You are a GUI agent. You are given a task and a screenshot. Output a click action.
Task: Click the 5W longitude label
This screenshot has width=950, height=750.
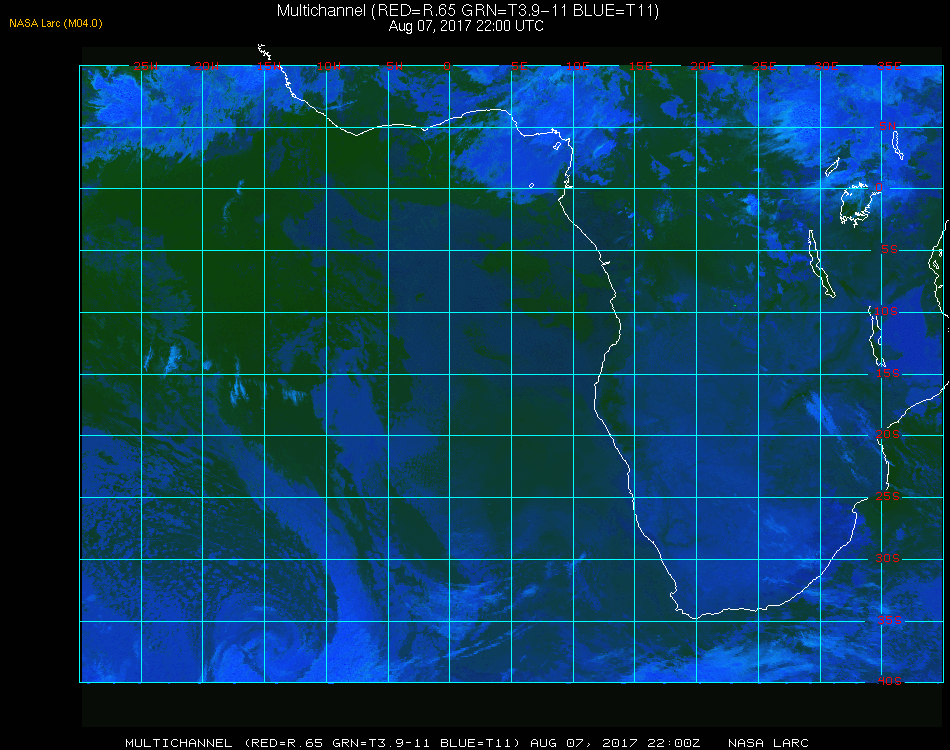point(394,66)
